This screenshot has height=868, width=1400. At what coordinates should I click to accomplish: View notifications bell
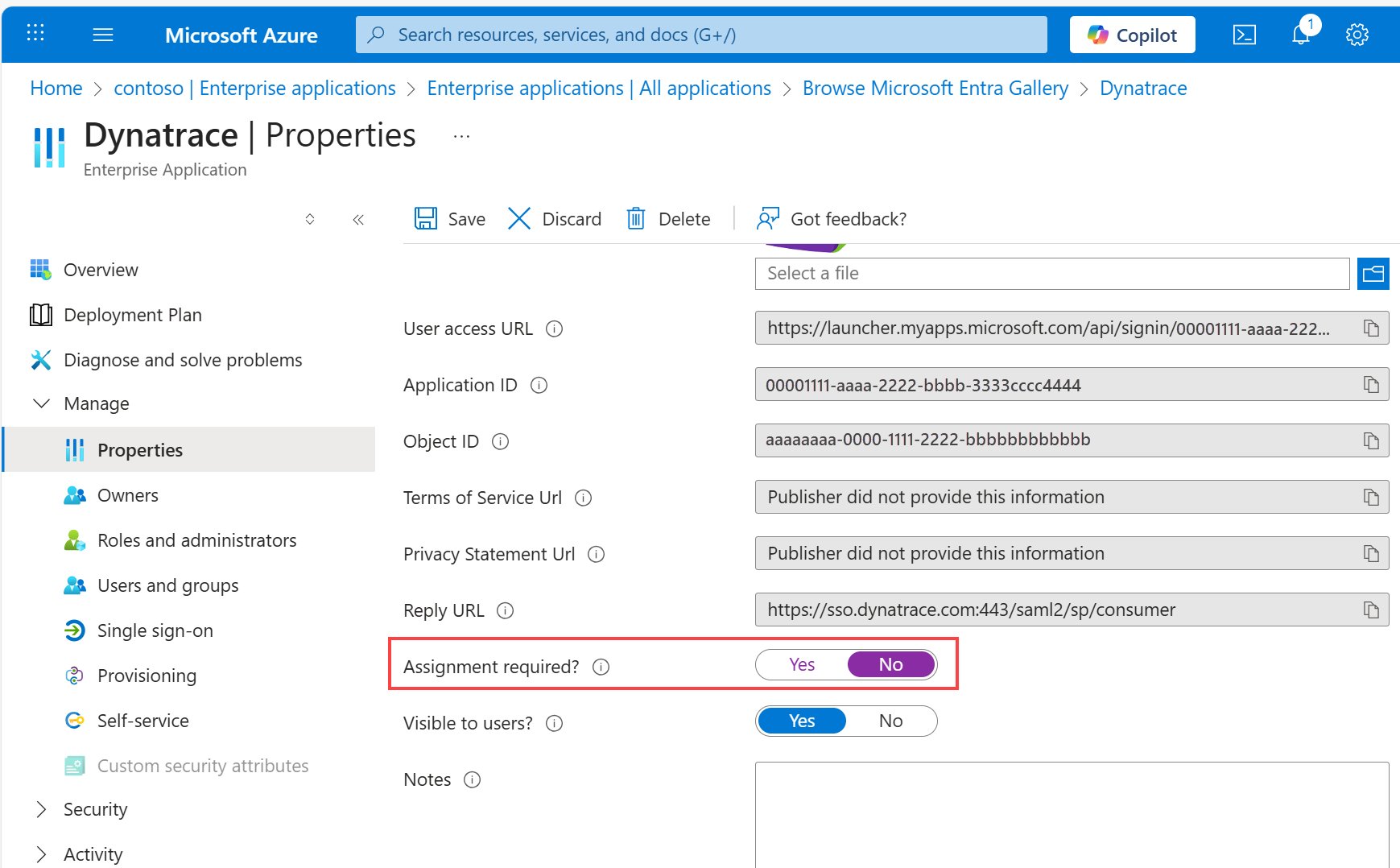coord(1301,34)
